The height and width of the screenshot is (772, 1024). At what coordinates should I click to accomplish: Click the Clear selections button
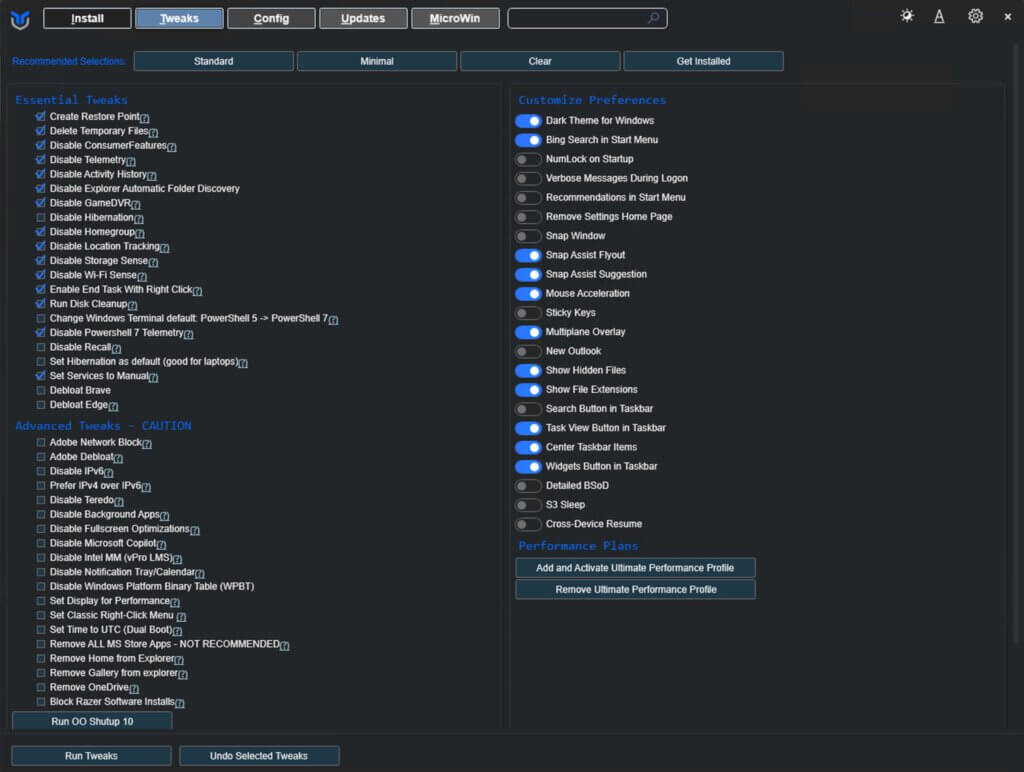pos(540,61)
